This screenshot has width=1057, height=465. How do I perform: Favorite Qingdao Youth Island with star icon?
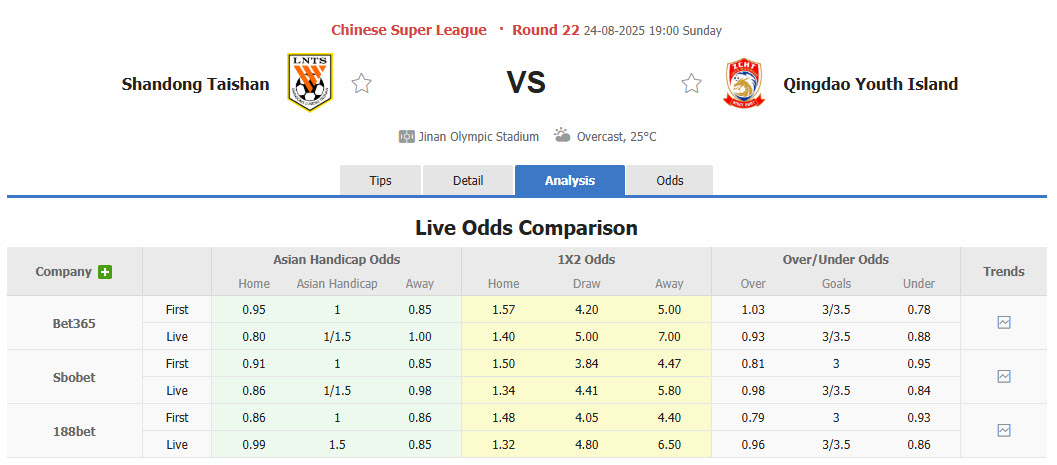point(691,84)
